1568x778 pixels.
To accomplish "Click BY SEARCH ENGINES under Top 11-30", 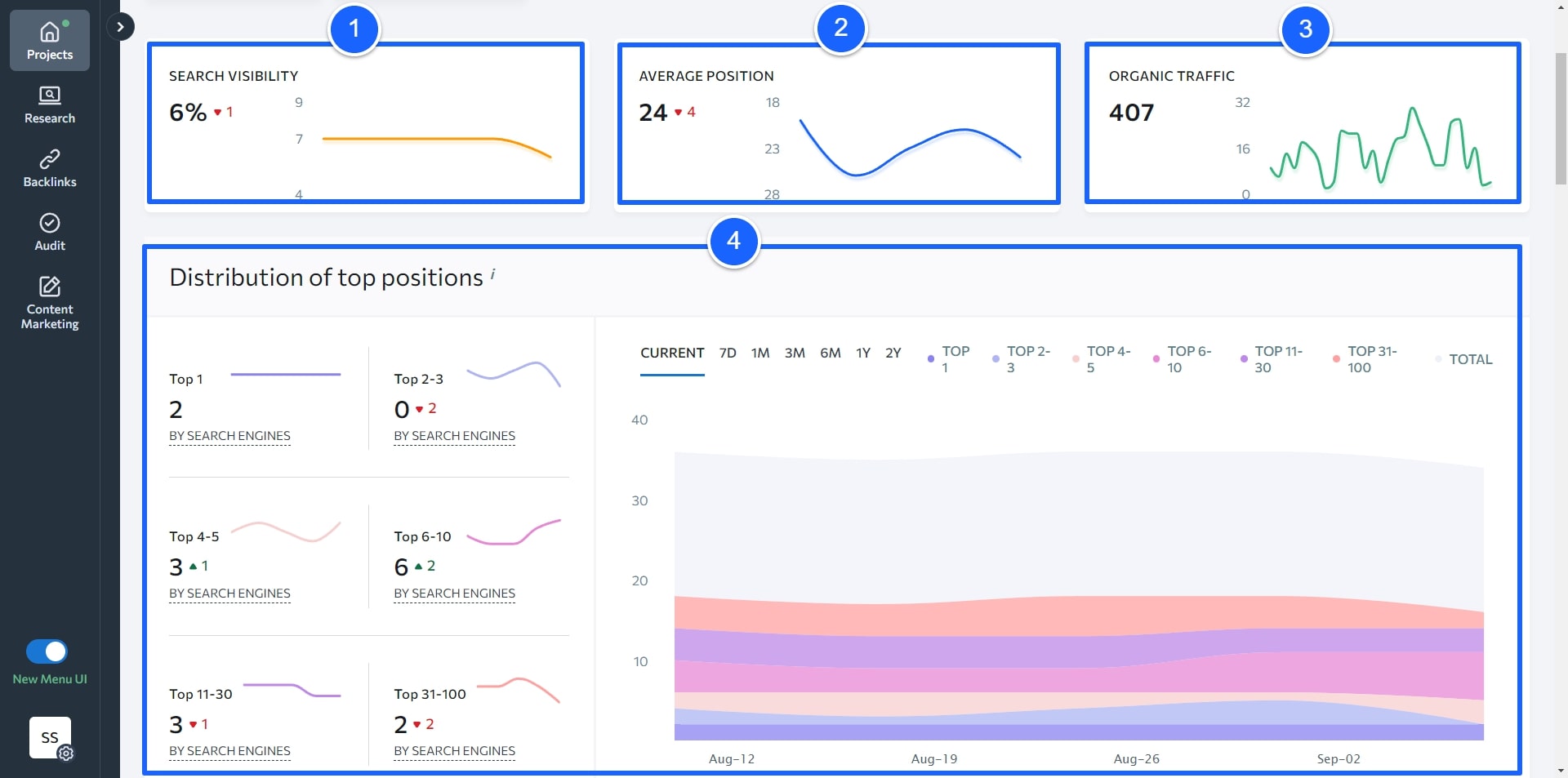I will pos(229,751).
